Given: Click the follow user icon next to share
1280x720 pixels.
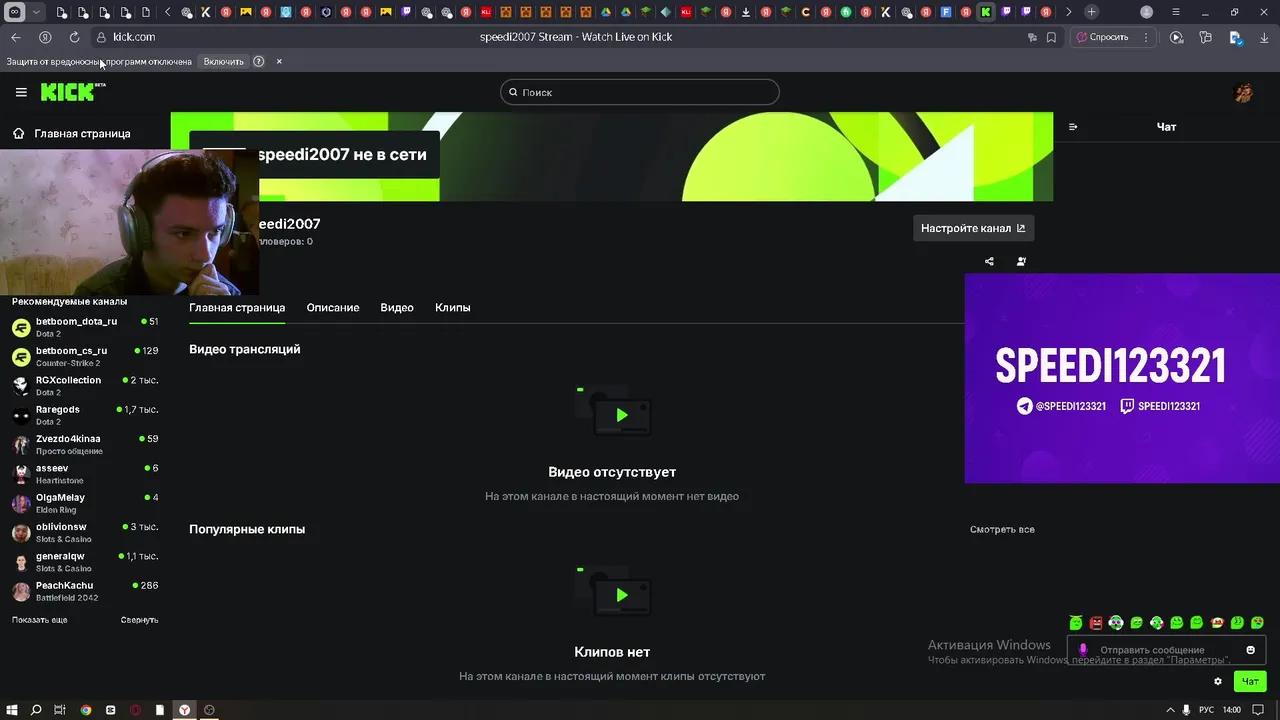Looking at the screenshot, I should point(1021,261).
